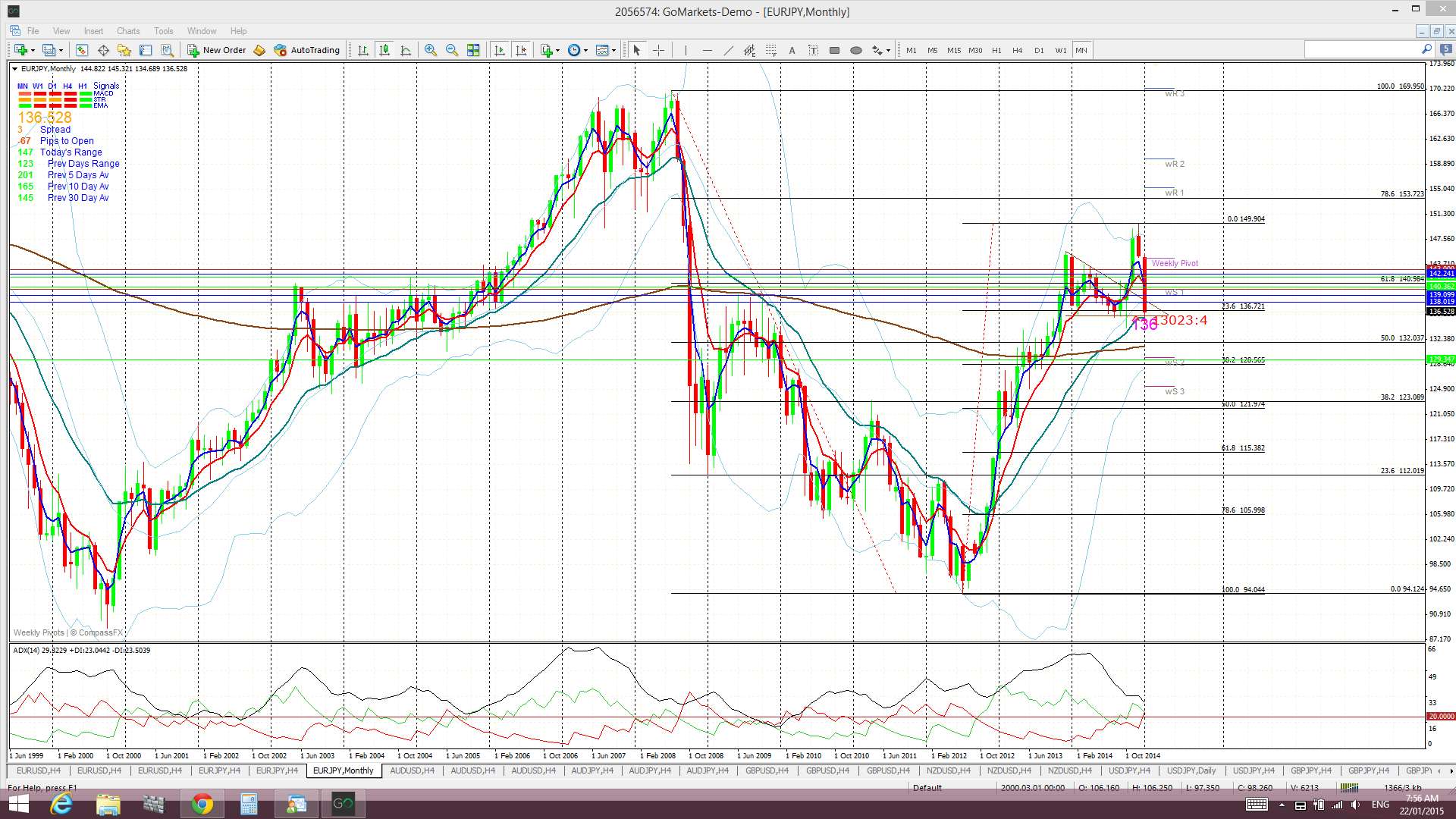This screenshot has width=1456, height=819.
Task: Open Chrome from the Windows taskbar
Action: [202, 804]
